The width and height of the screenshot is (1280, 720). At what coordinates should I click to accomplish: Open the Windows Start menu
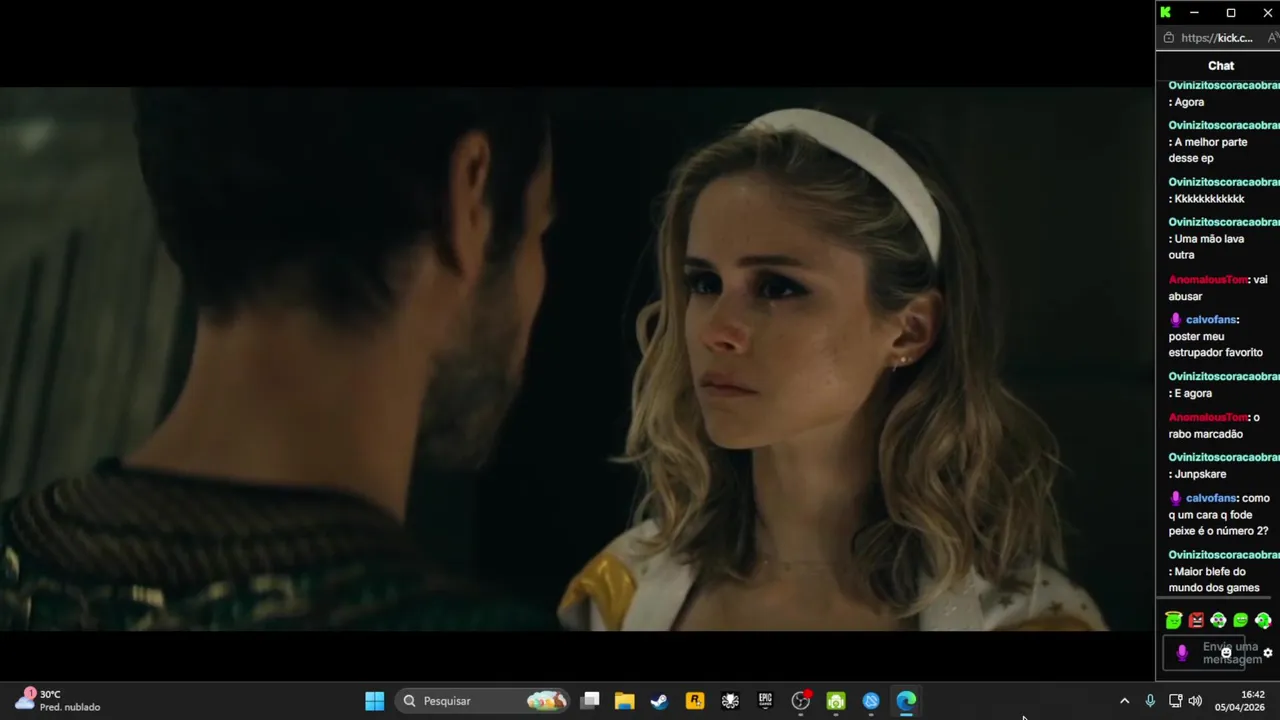(375, 701)
